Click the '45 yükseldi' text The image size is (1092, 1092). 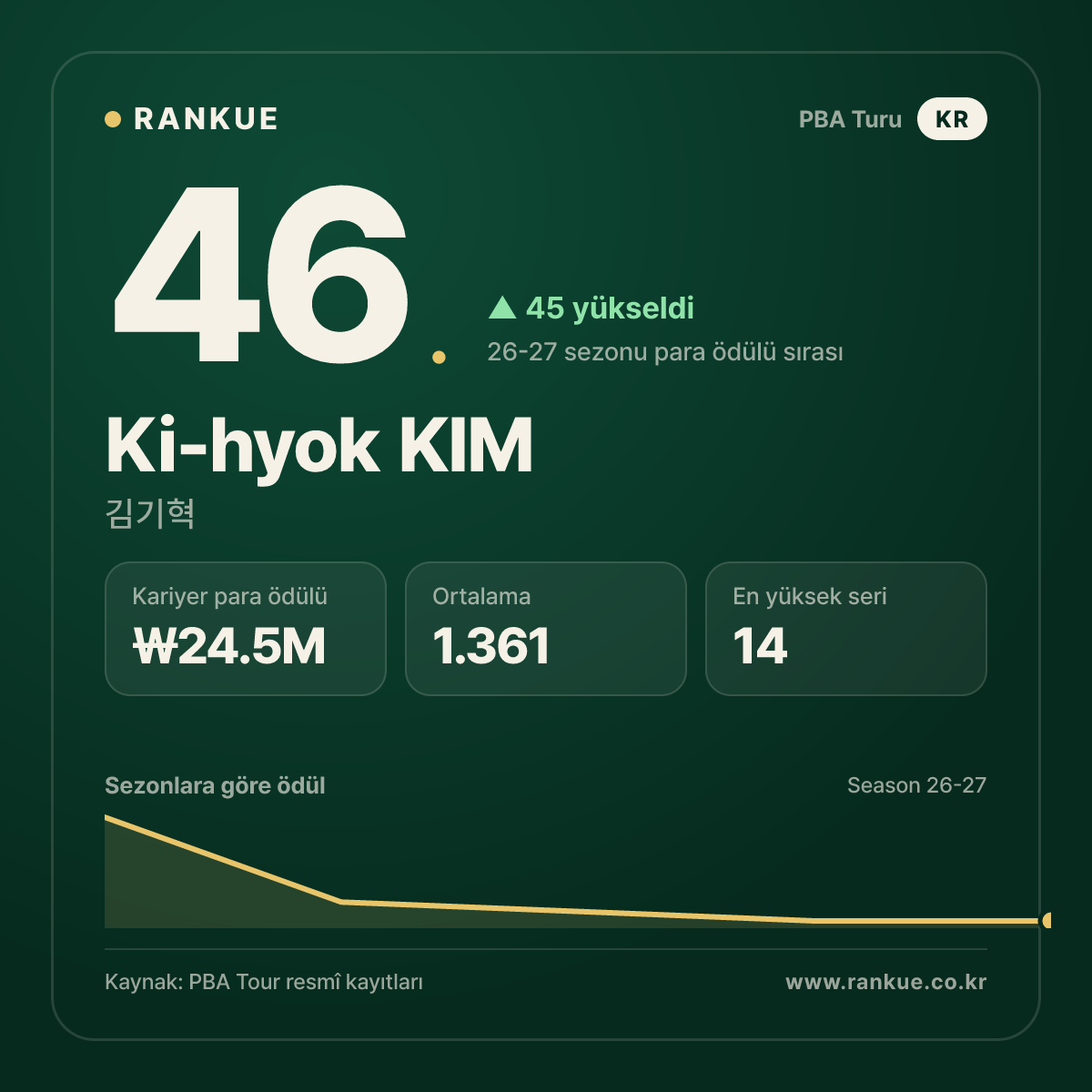tap(610, 308)
